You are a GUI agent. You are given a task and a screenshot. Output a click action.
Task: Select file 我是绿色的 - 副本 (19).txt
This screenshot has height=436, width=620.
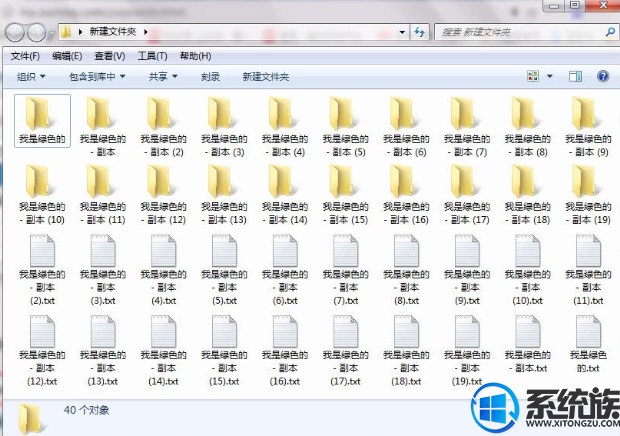tap(467, 350)
